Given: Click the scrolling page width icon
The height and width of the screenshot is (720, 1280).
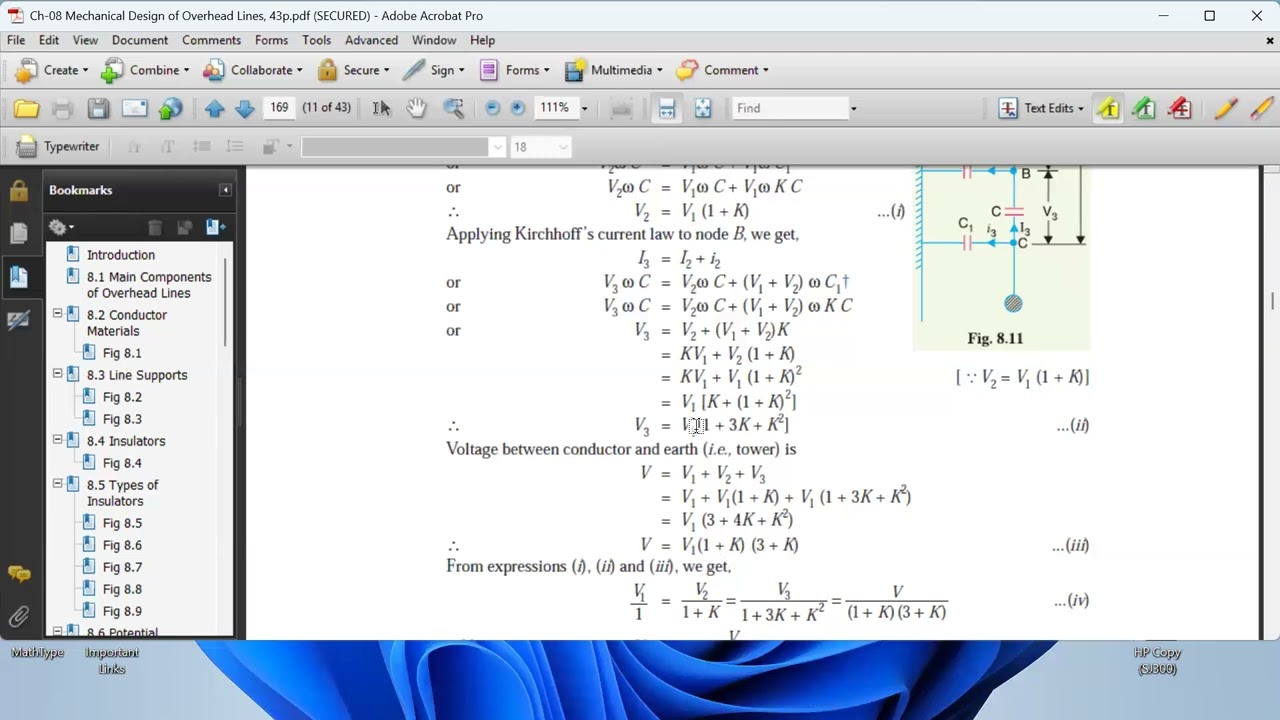Looking at the screenshot, I should coord(666,108).
